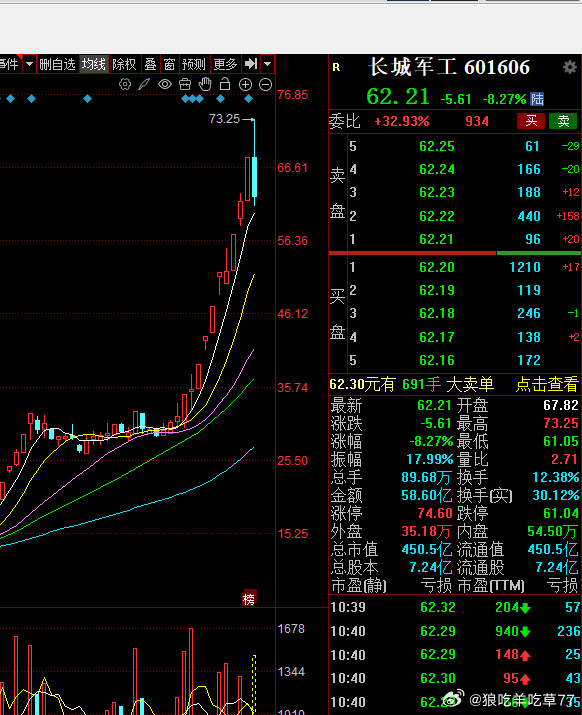This screenshot has width=582, height=715.
Task: Open the 更多 more menu
Action: (225, 64)
